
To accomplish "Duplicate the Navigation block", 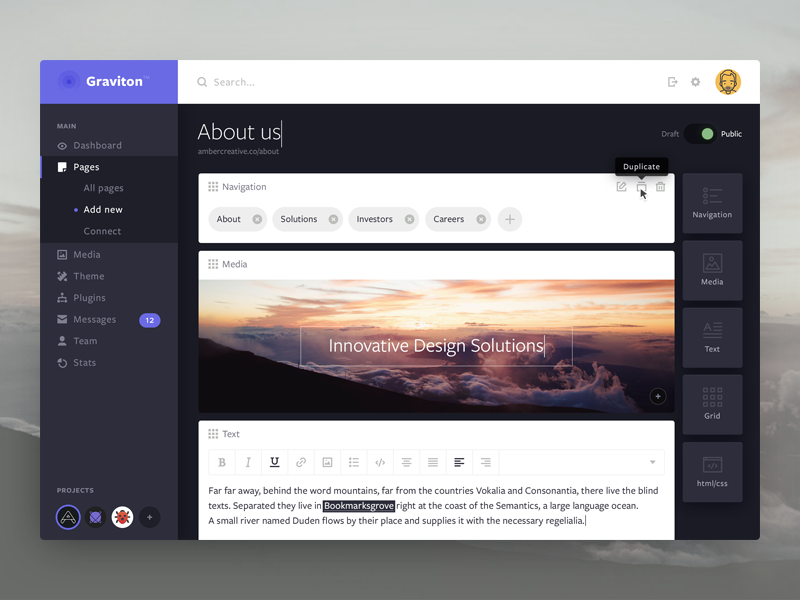I will (x=641, y=187).
